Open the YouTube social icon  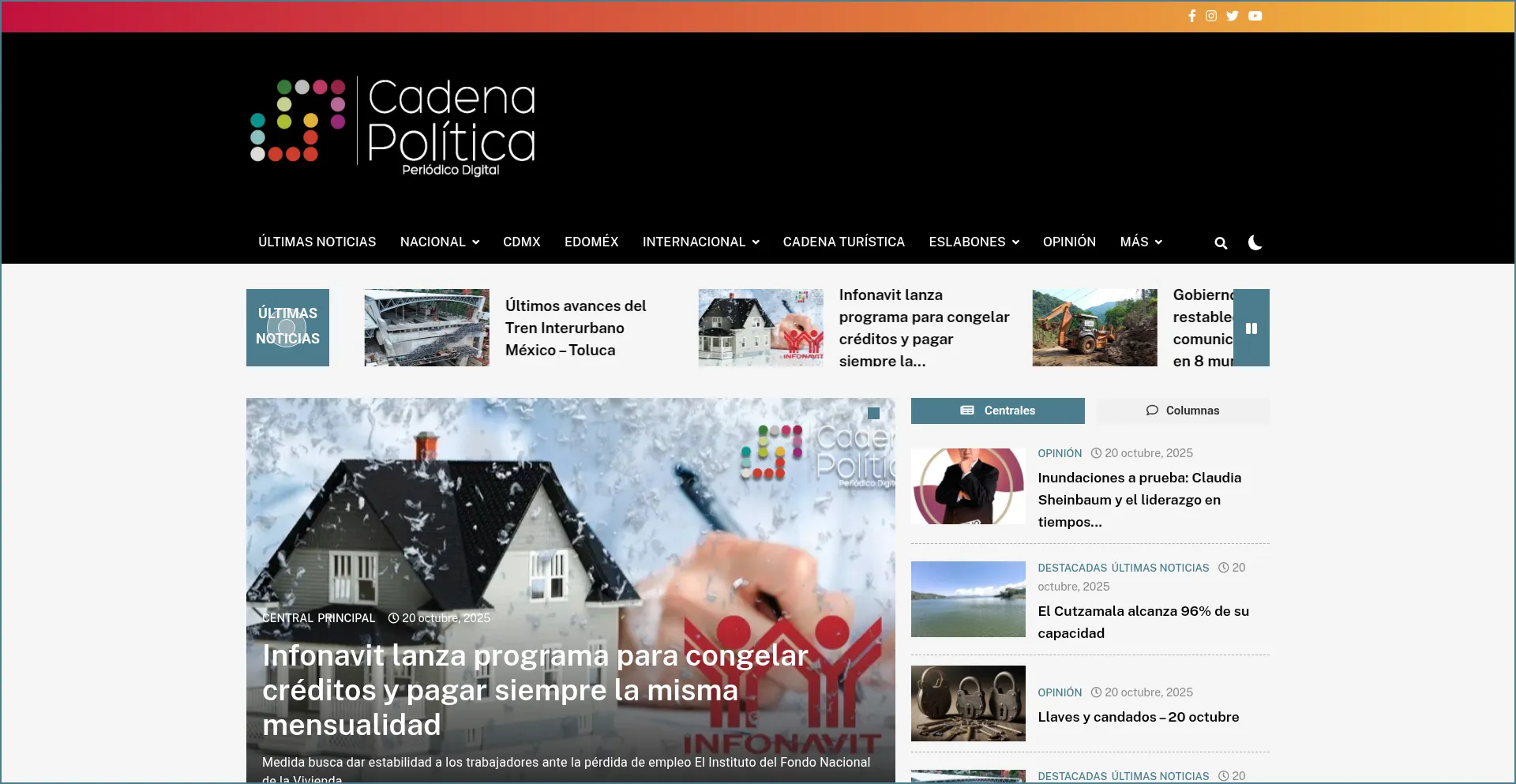[x=1255, y=16]
